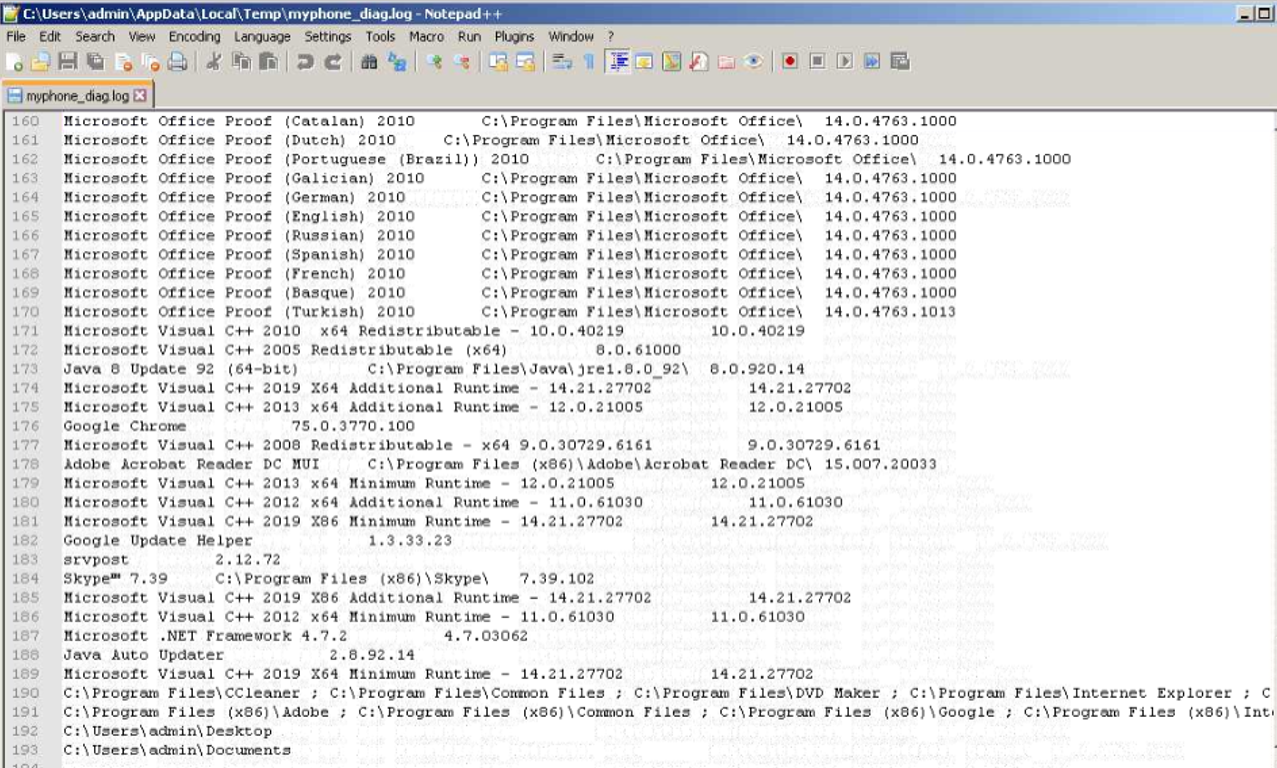
Task: Redo the action via toolbar arrow
Action: [332, 62]
